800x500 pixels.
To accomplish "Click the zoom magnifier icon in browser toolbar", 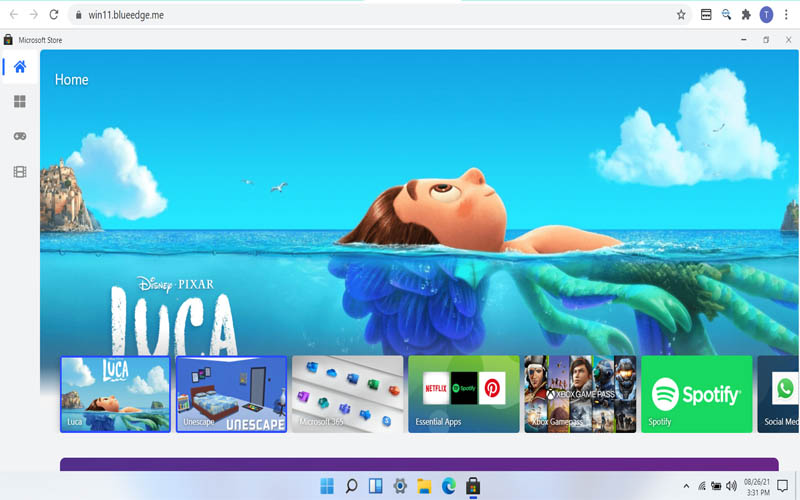I will [726, 15].
